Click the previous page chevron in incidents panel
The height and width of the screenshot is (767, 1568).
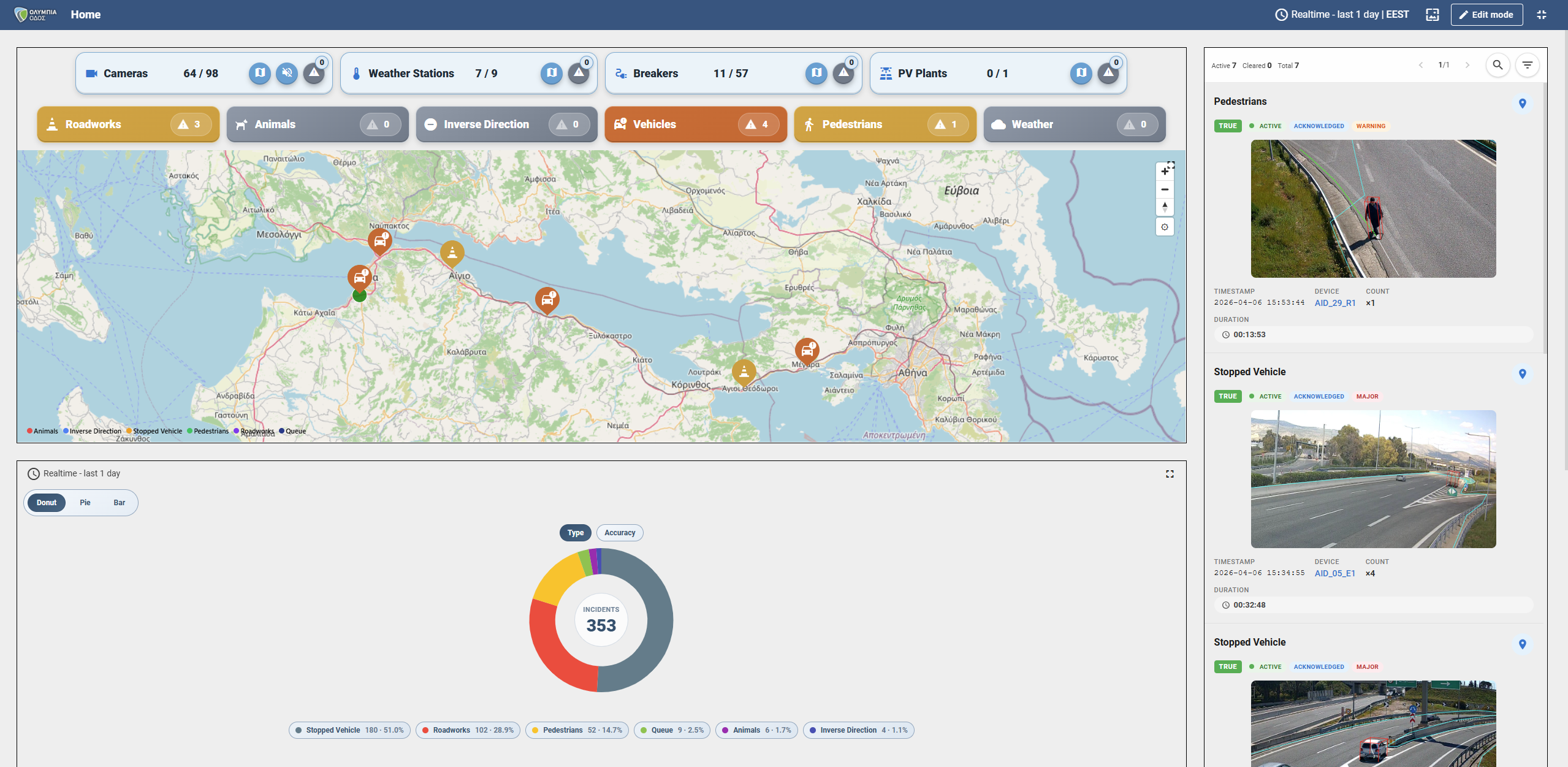[x=1421, y=65]
